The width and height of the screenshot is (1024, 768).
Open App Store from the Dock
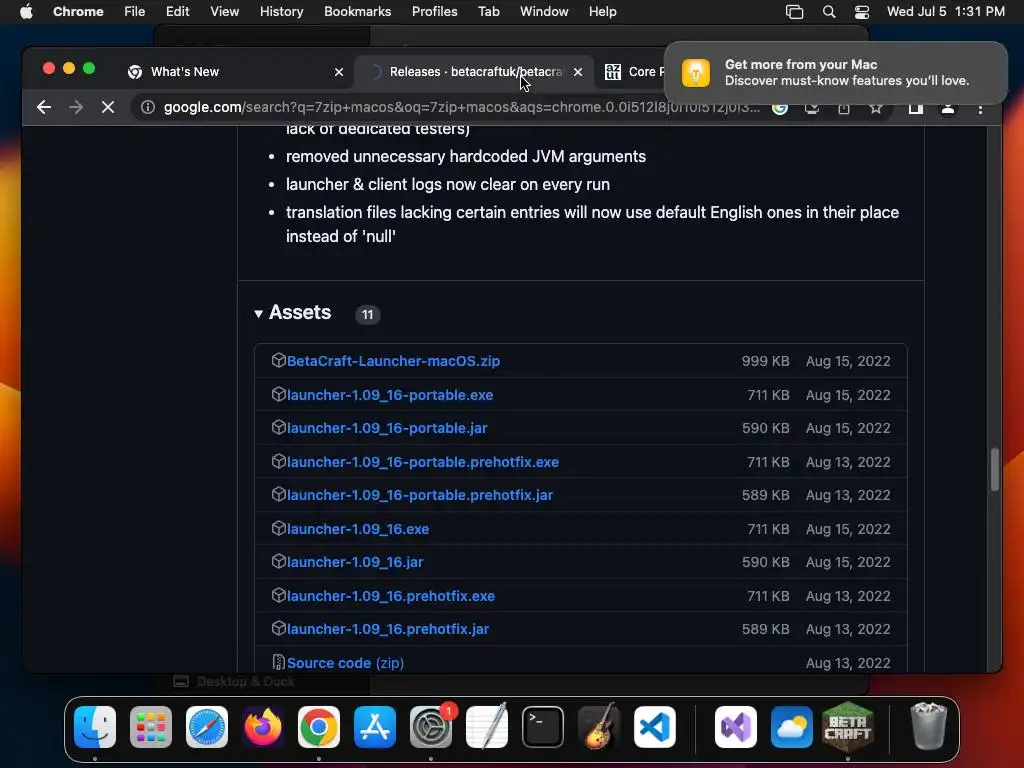pyautogui.click(x=375, y=726)
